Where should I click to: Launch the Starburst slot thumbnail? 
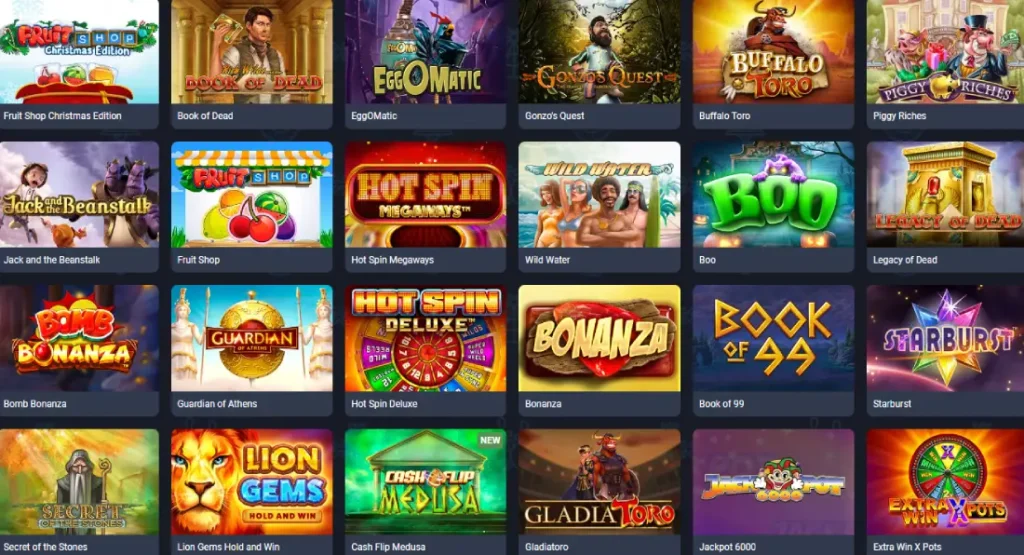click(x=945, y=338)
